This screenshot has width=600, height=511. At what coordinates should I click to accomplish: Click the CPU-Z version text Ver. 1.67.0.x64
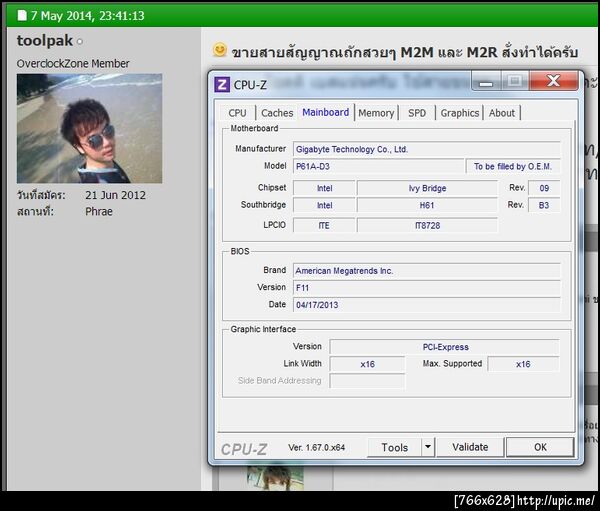[x=316, y=447]
